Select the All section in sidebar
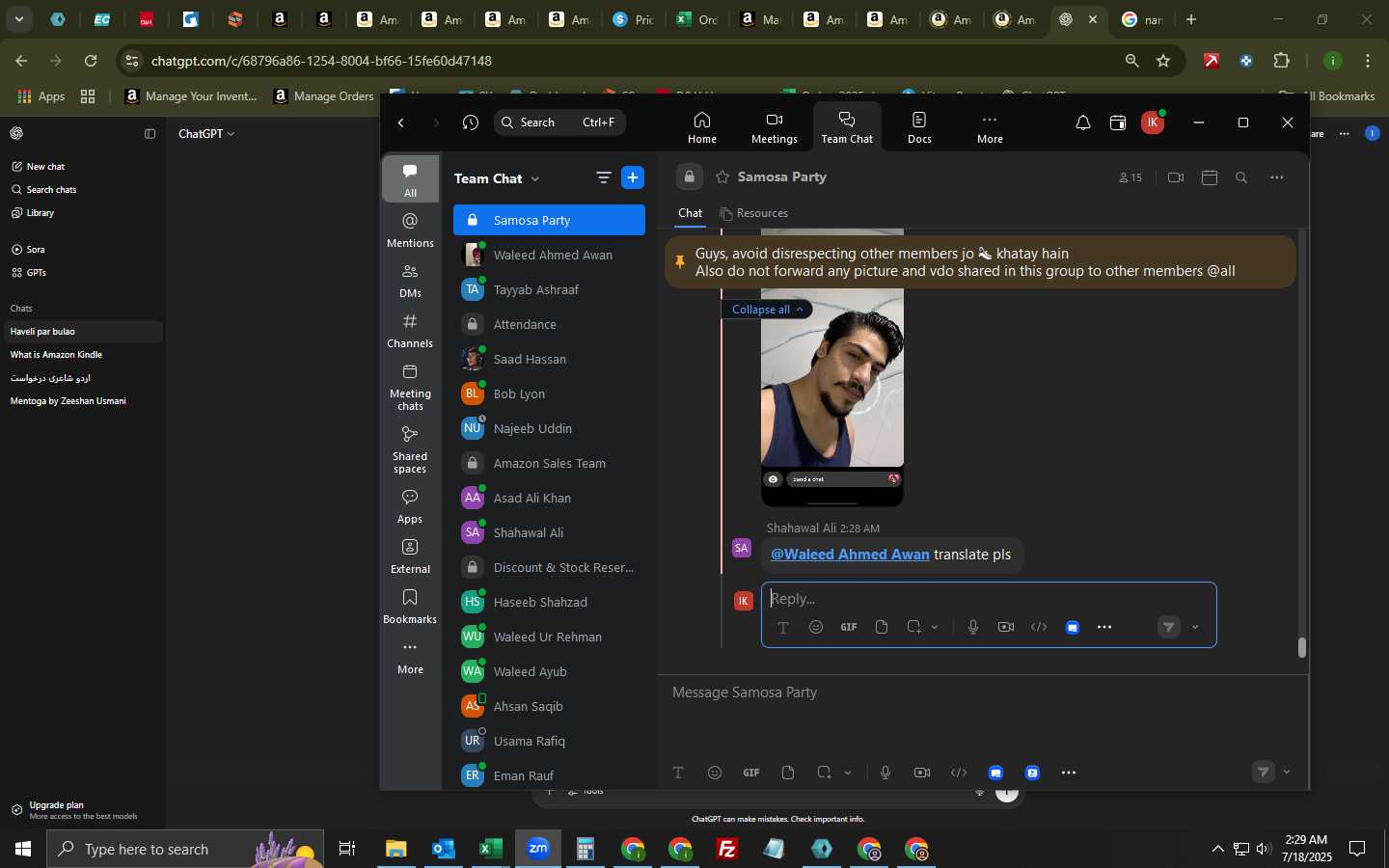The image size is (1389, 868). [410, 179]
